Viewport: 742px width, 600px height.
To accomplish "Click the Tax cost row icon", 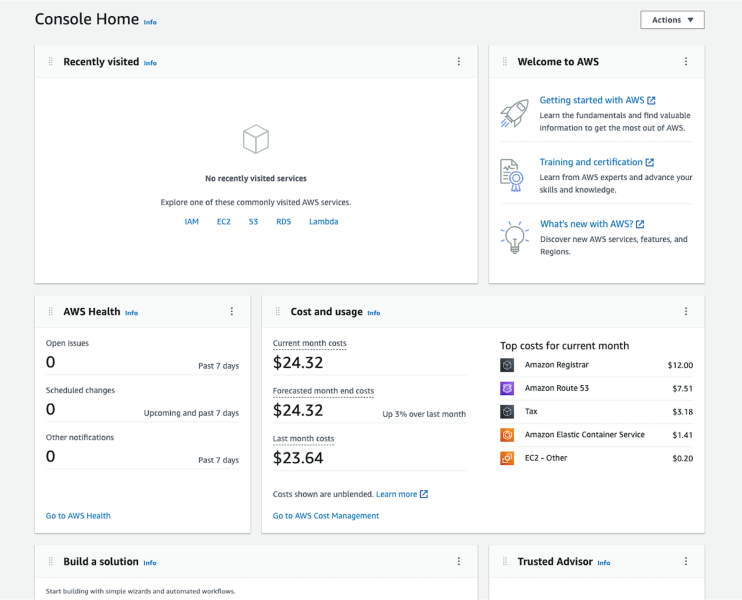I will pos(507,412).
